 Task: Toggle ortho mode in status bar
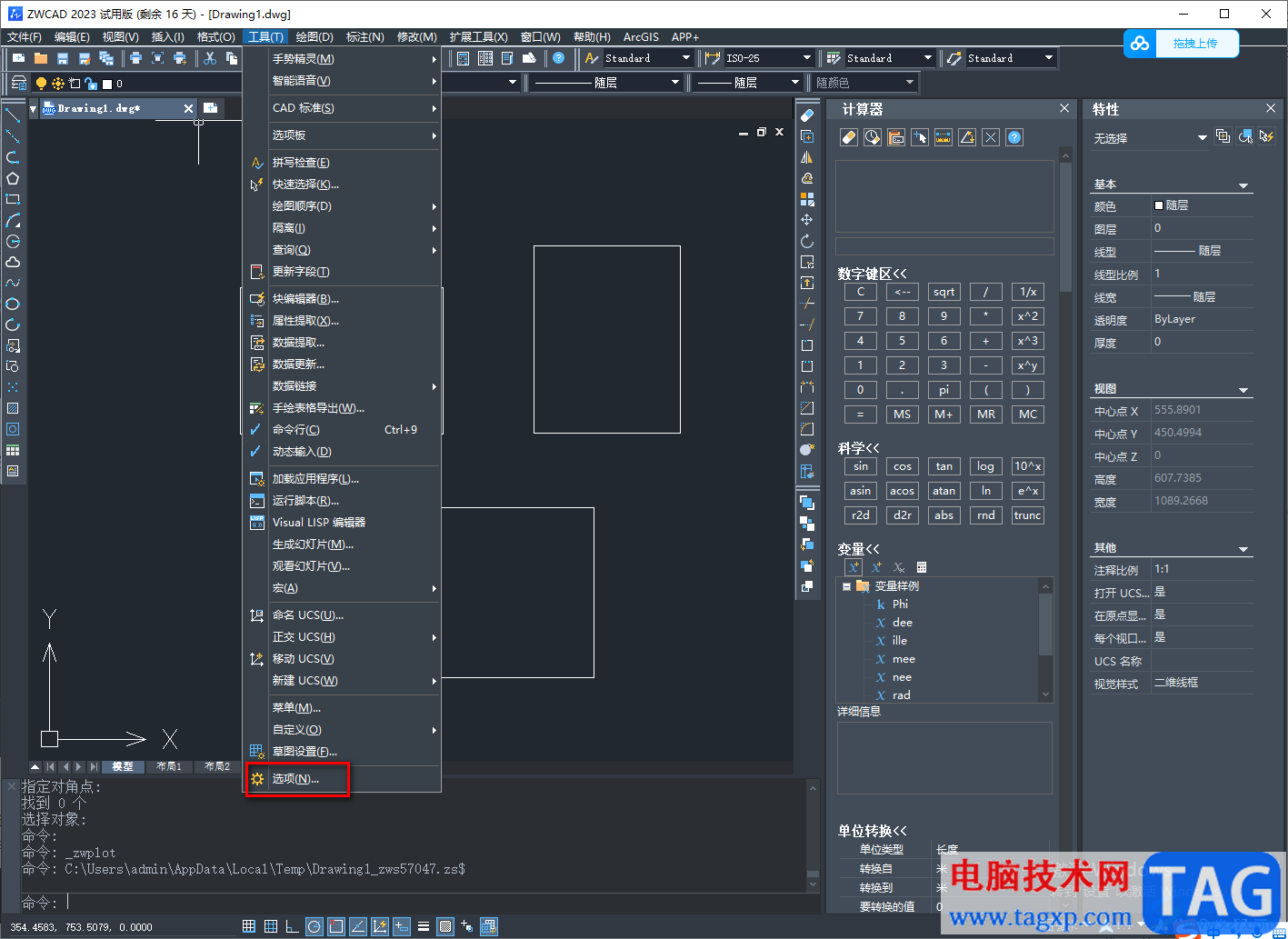click(x=293, y=927)
